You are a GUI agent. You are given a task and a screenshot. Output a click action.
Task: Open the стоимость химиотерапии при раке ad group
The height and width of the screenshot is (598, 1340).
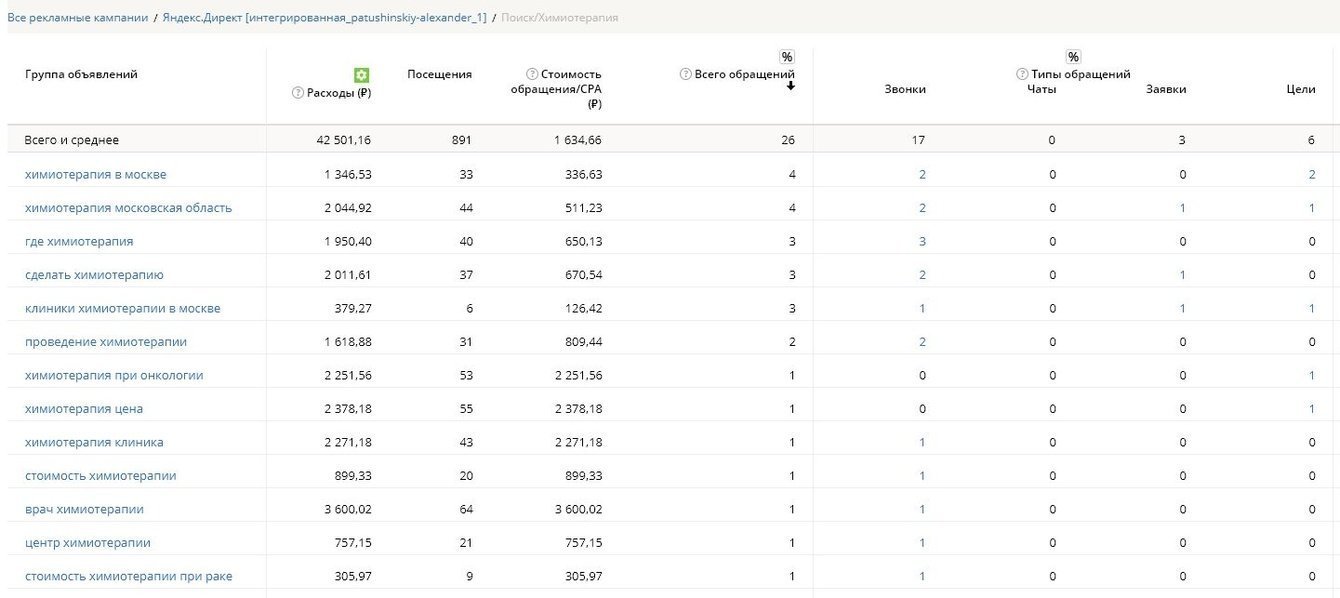point(128,576)
